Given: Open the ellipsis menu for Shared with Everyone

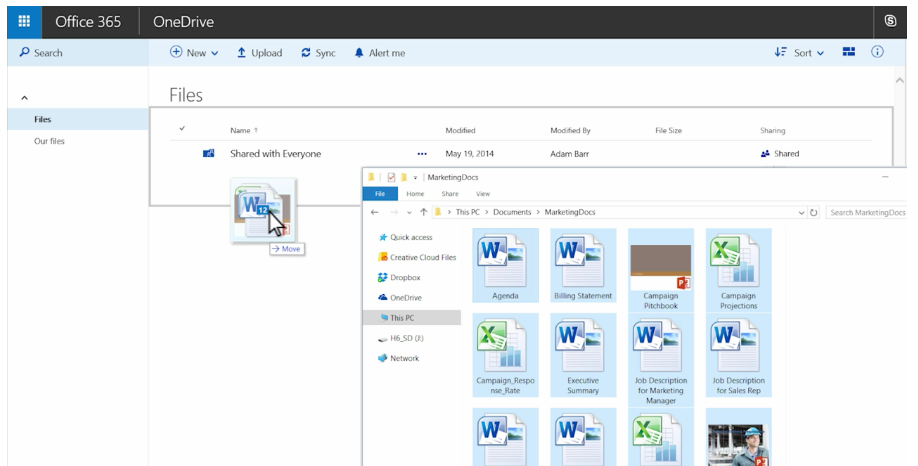Looking at the screenshot, I should point(422,154).
